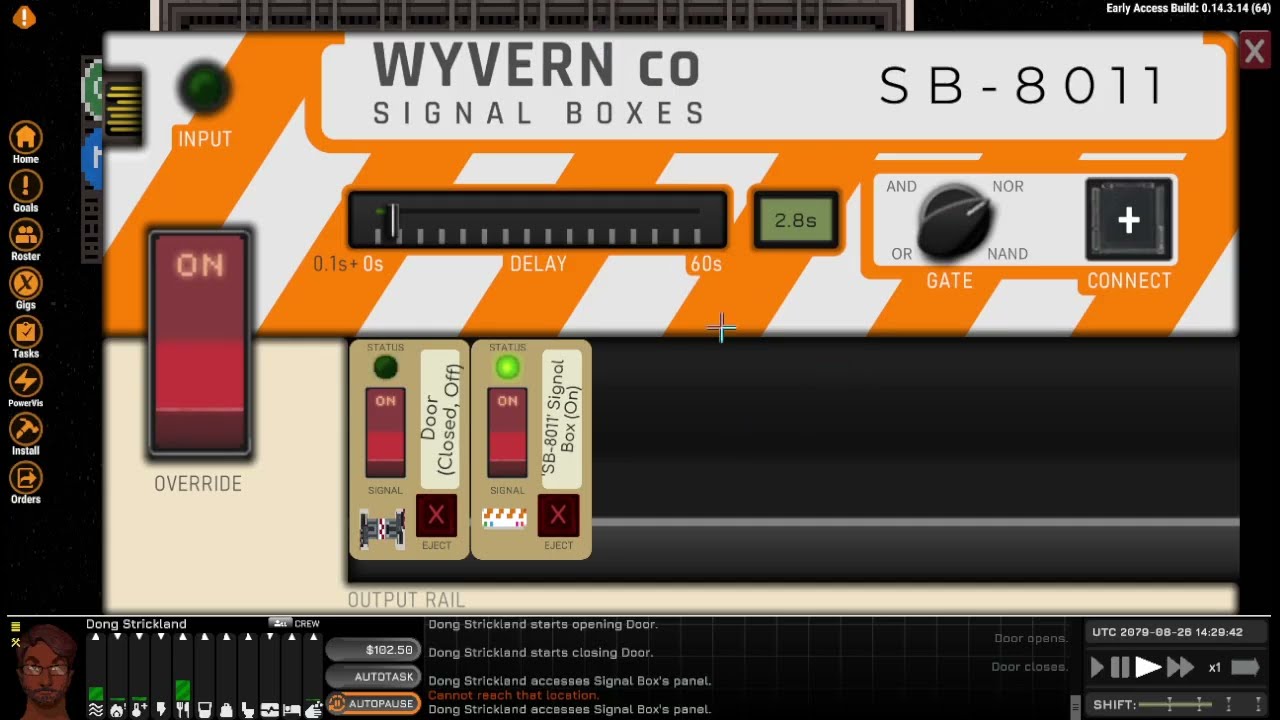The image size is (1280, 720).
Task: Select the AND gate label
Action: 901,186
